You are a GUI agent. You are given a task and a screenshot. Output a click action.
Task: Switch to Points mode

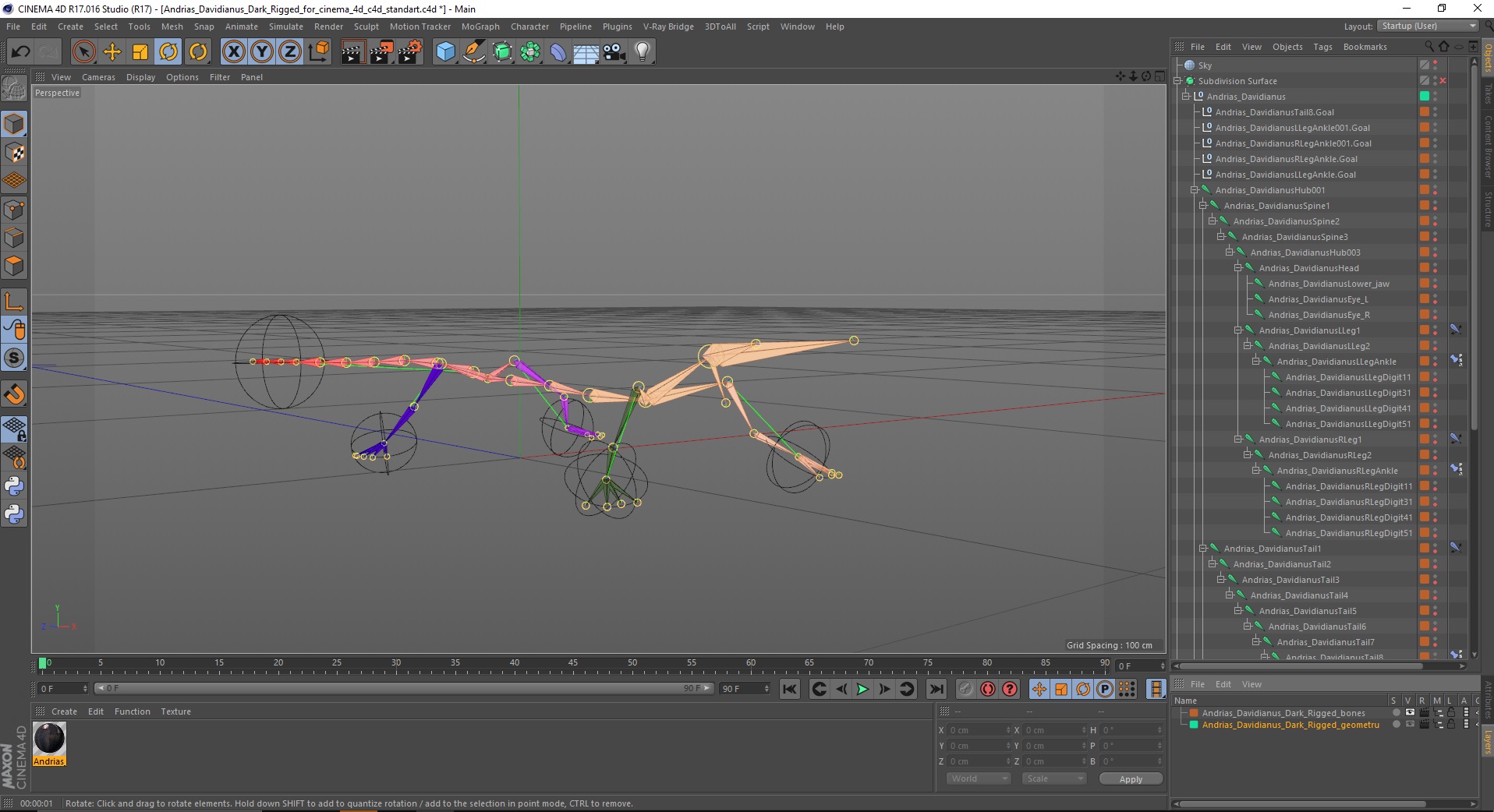pos(14,210)
